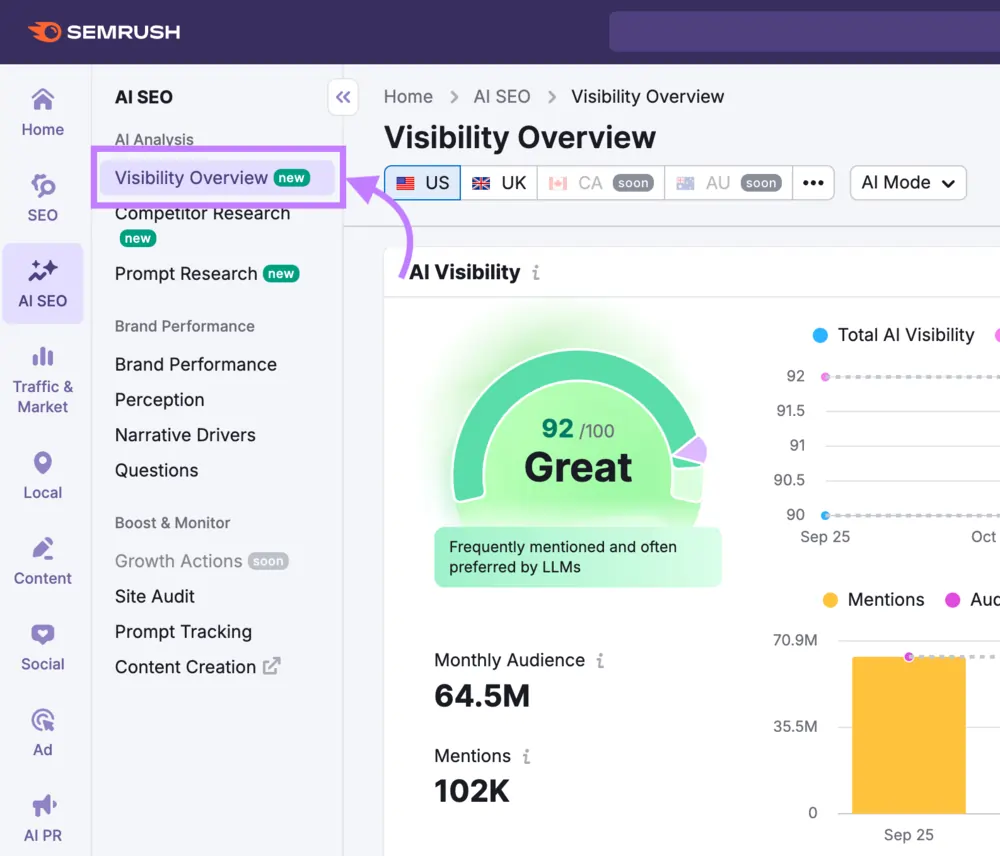Open the AI PR megaphone icon
This screenshot has width=1000, height=856.
coord(42,805)
